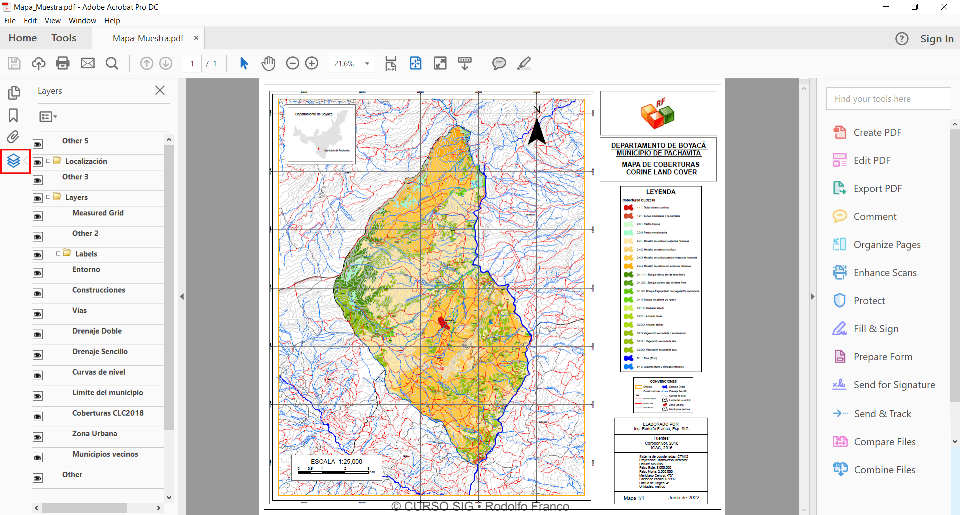Toggle visibility of Drenaje Doble layer

39,335
